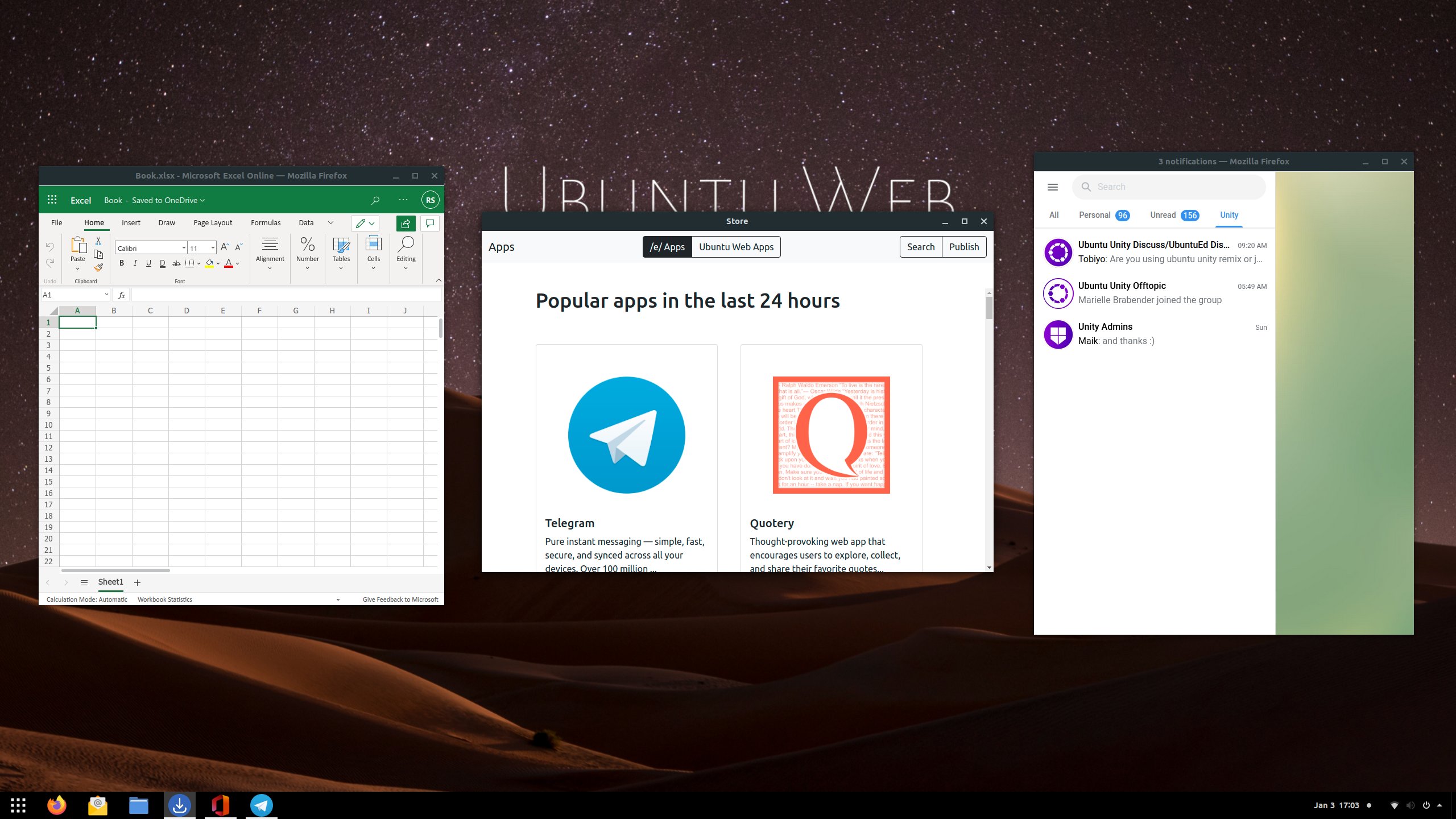1456x819 pixels.
Task: Toggle Bold formatting in Excel
Action: pyautogui.click(x=122, y=263)
